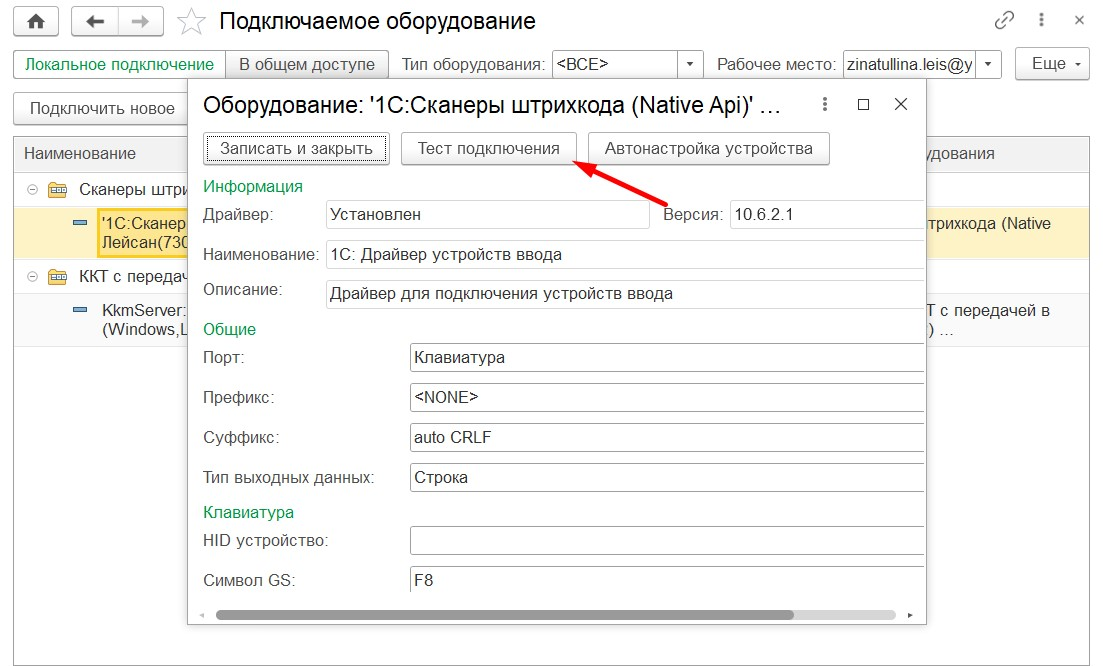Click Тип выходных данных field Строка
This screenshot has height=666, width=1103.
(667, 478)
